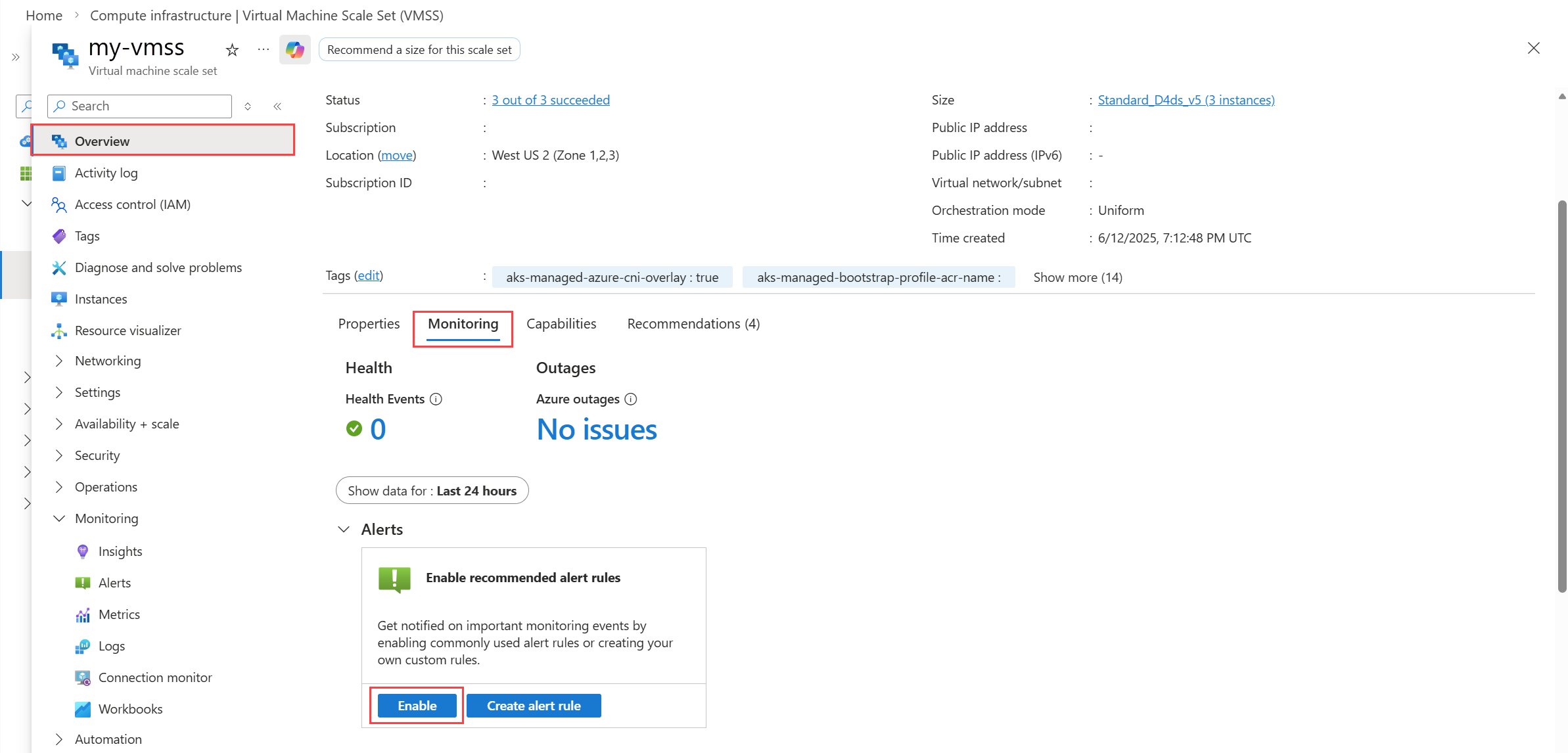The image size is (1568, 753).
Task: Click the aks-managed-azure-cni-overlay tag
Action: 612,277
